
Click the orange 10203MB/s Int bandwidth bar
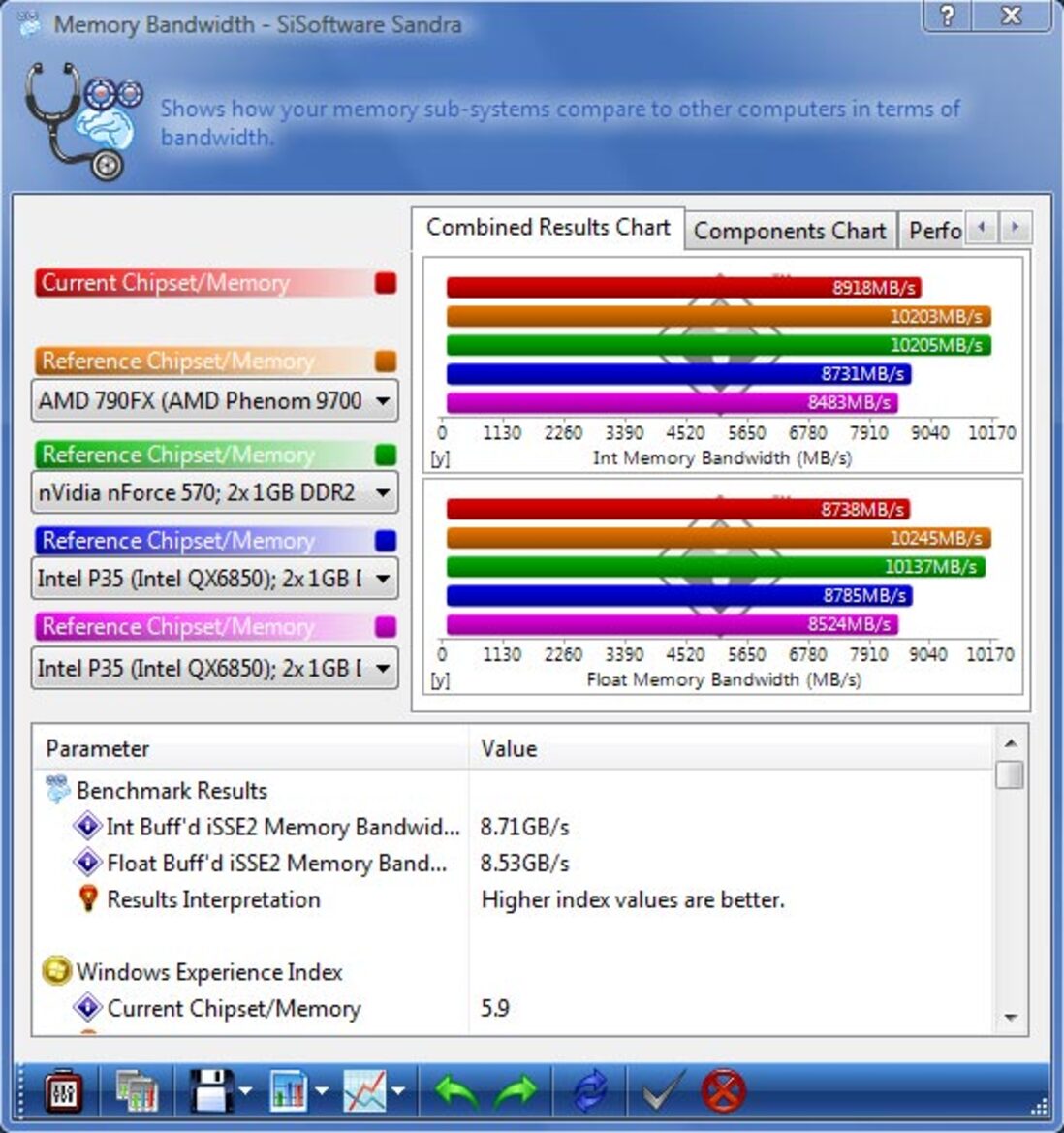(719, 317)
